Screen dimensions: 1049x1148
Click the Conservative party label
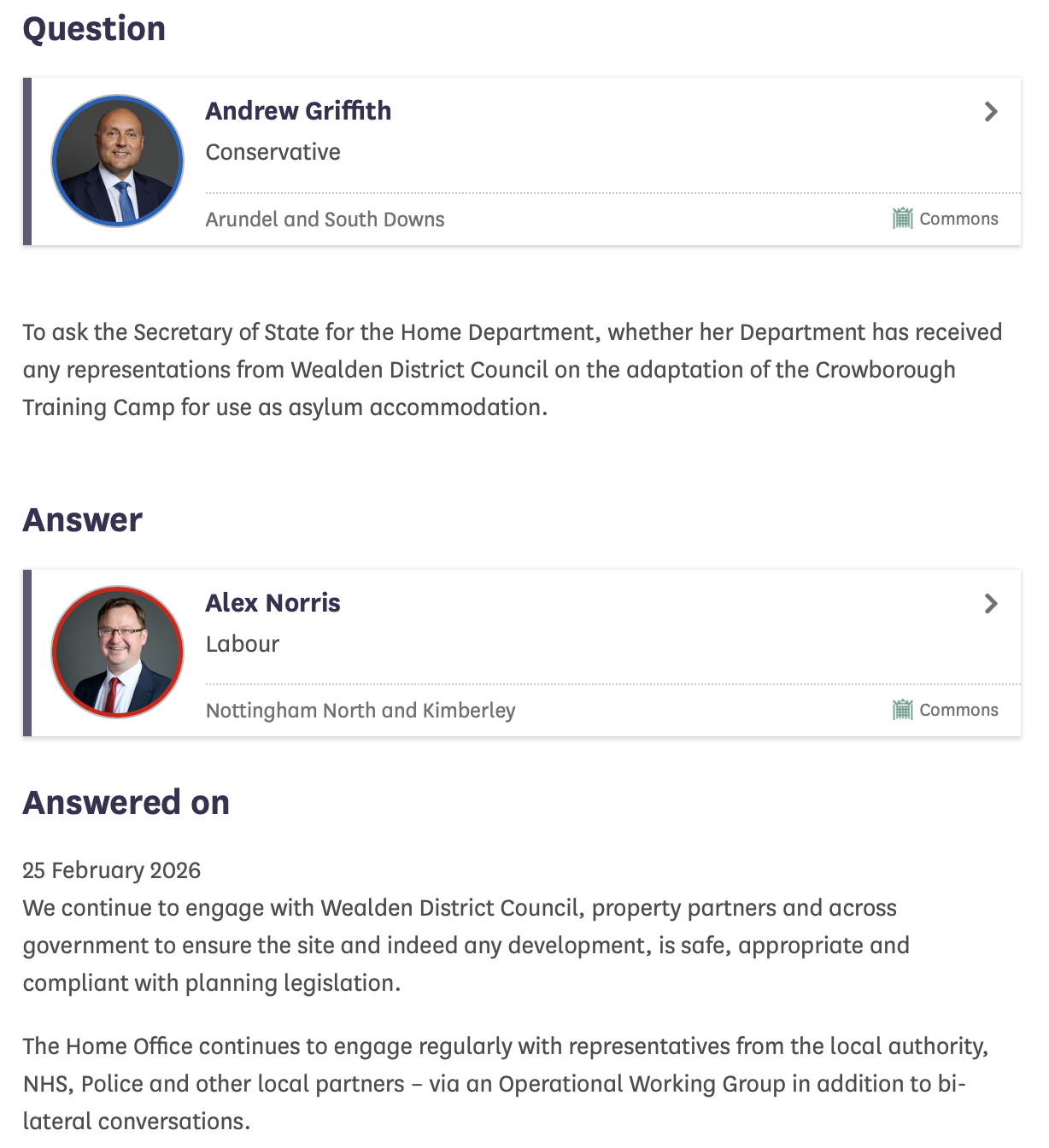tap(273, 152)
